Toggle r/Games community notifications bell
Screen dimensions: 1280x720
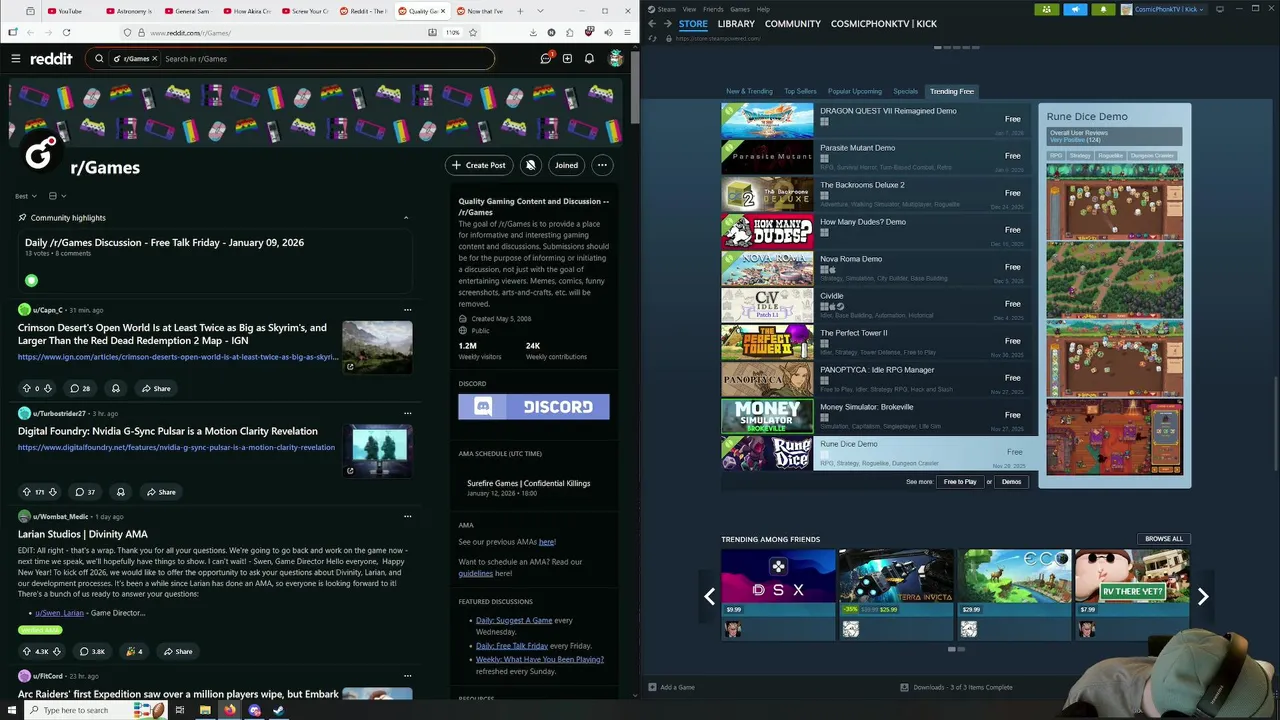531,165
